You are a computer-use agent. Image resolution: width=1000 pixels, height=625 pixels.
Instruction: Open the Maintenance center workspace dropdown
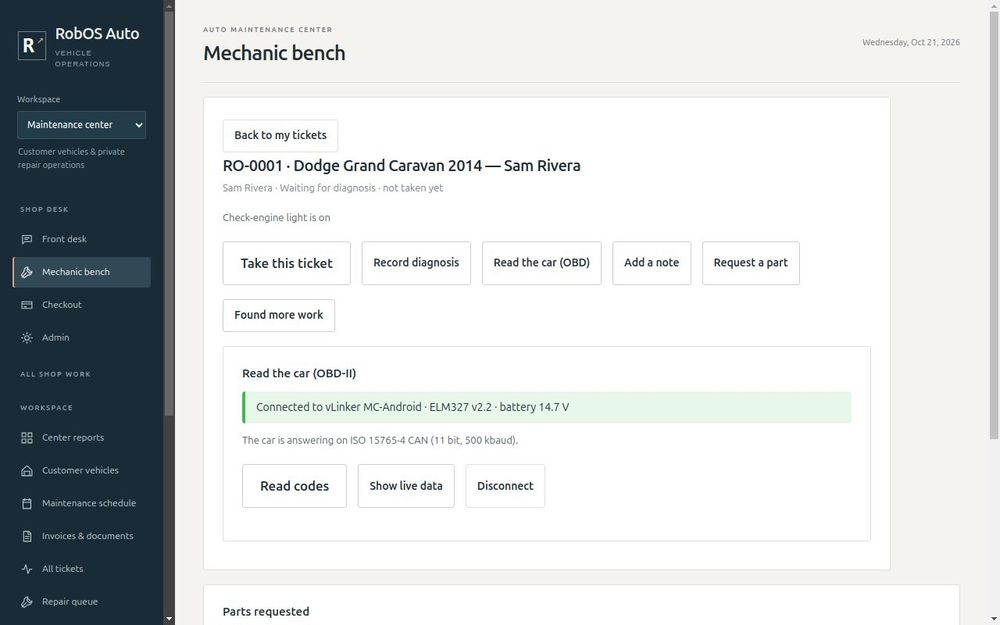pyautogui.click(x=82, y=125)
